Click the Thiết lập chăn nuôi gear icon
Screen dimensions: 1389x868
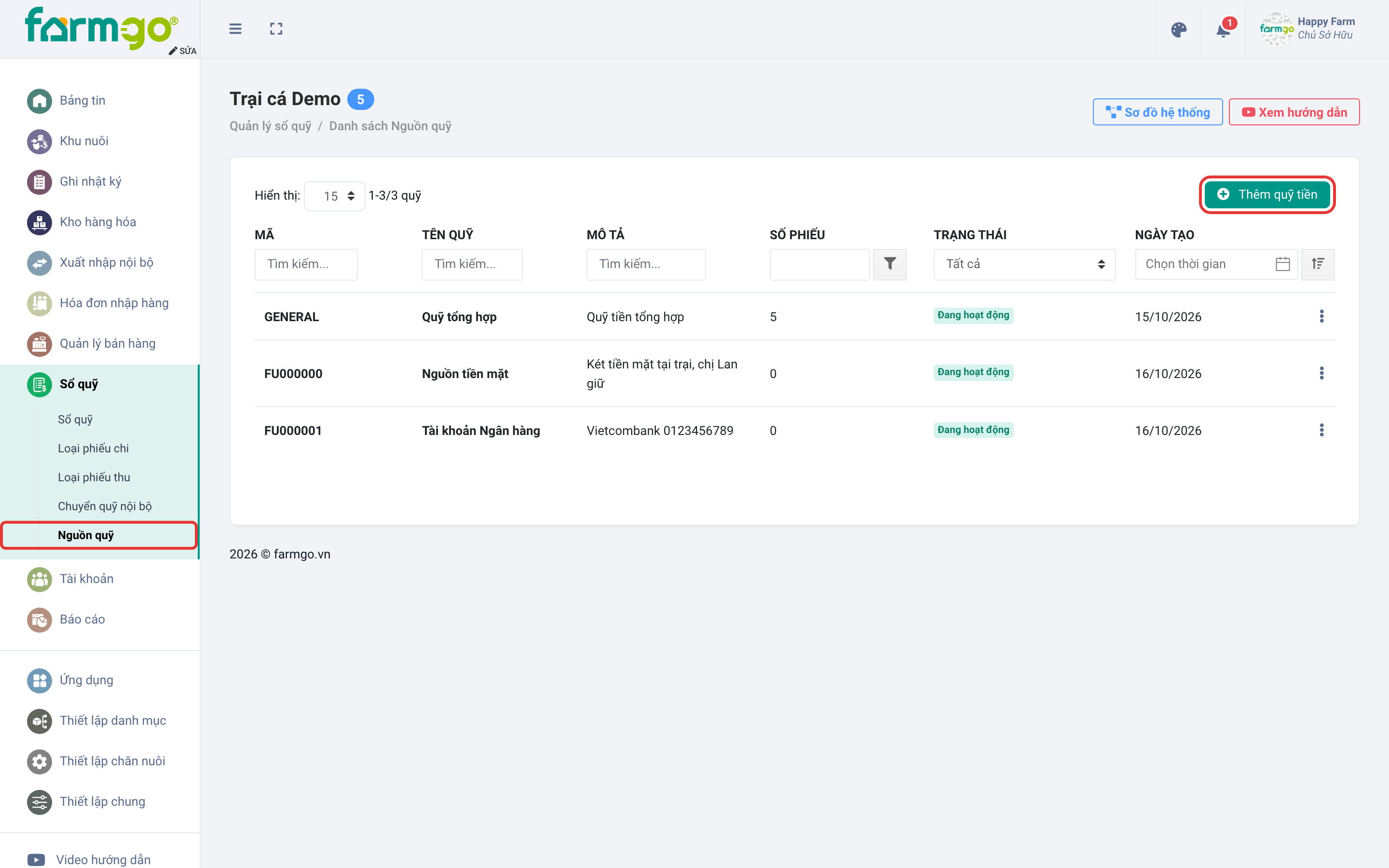[x=40, y=762]
